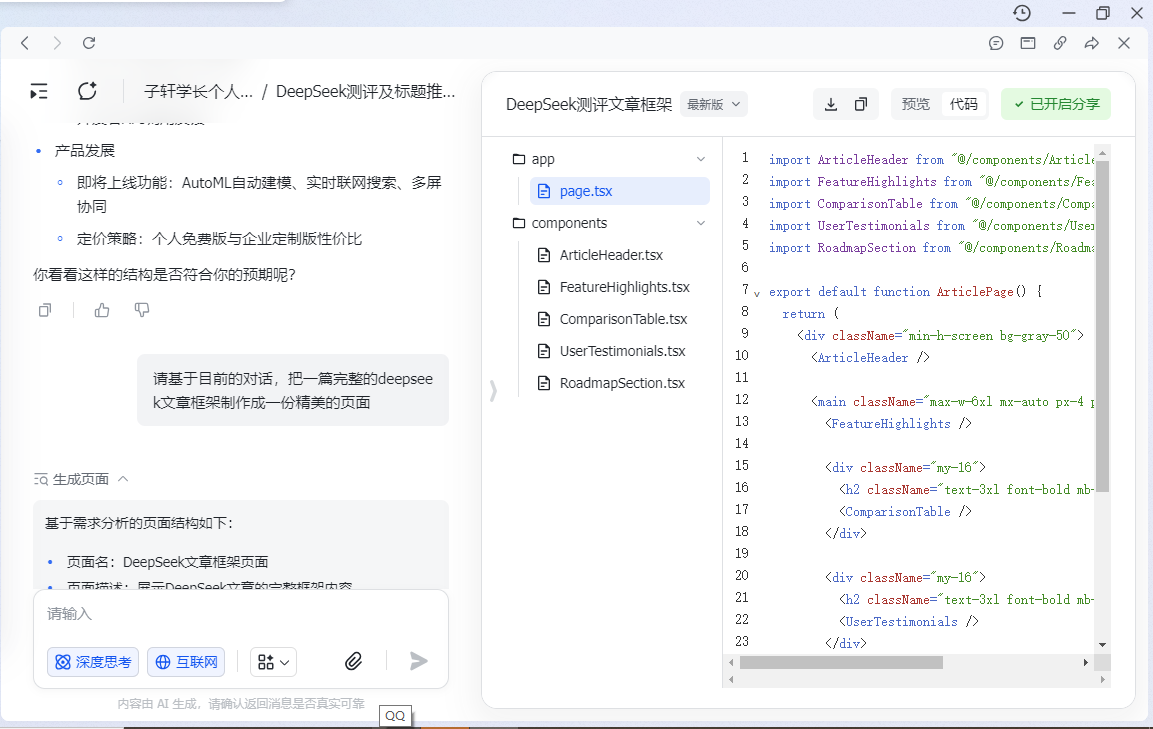The height and width of the screenshot is (729, 1153).
Task: Toggle 互联网 search
Action: coord(186,662)
